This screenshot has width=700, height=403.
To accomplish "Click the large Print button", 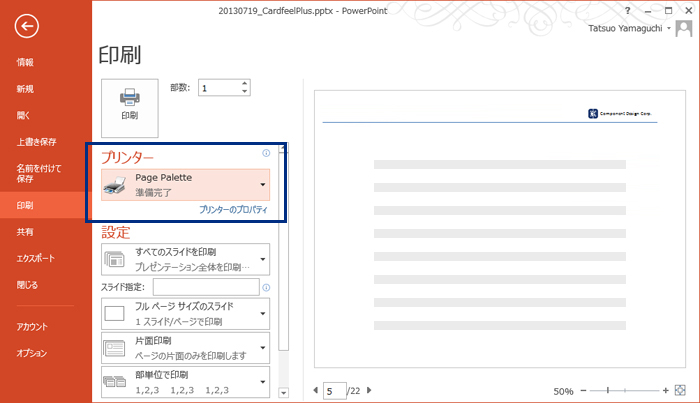I will point(129,108).
